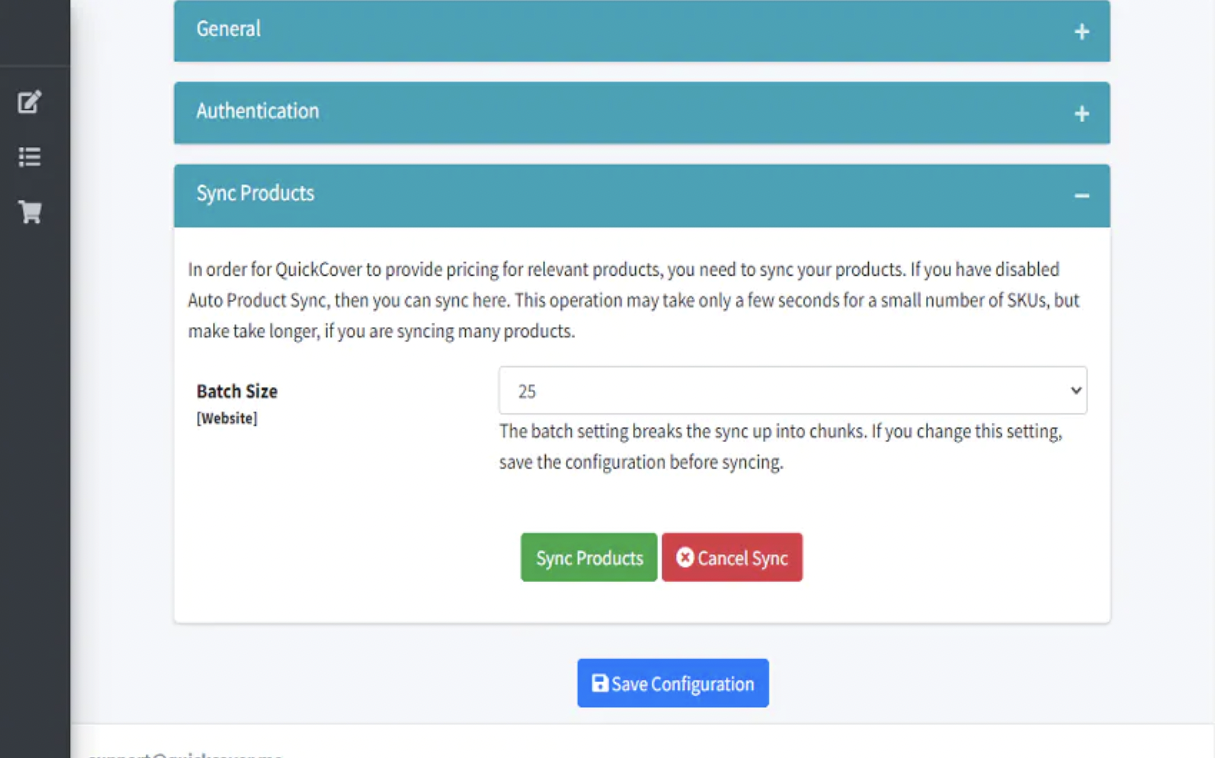This screenshot has height=758, width=1216.
Task: Expand General section with plus icon
Action: tap(1081, 32)
